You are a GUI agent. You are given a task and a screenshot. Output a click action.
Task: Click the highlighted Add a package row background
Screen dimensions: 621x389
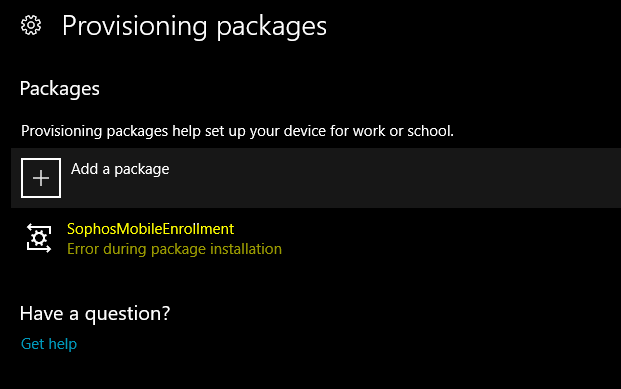(316, 178)
